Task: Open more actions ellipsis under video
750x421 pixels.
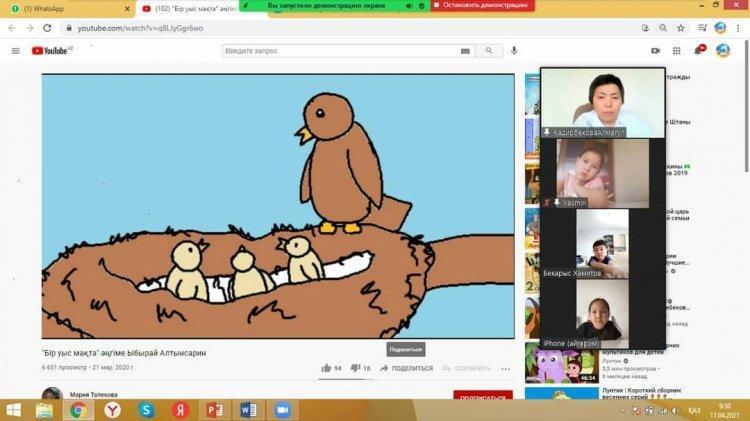Action: 506,368
